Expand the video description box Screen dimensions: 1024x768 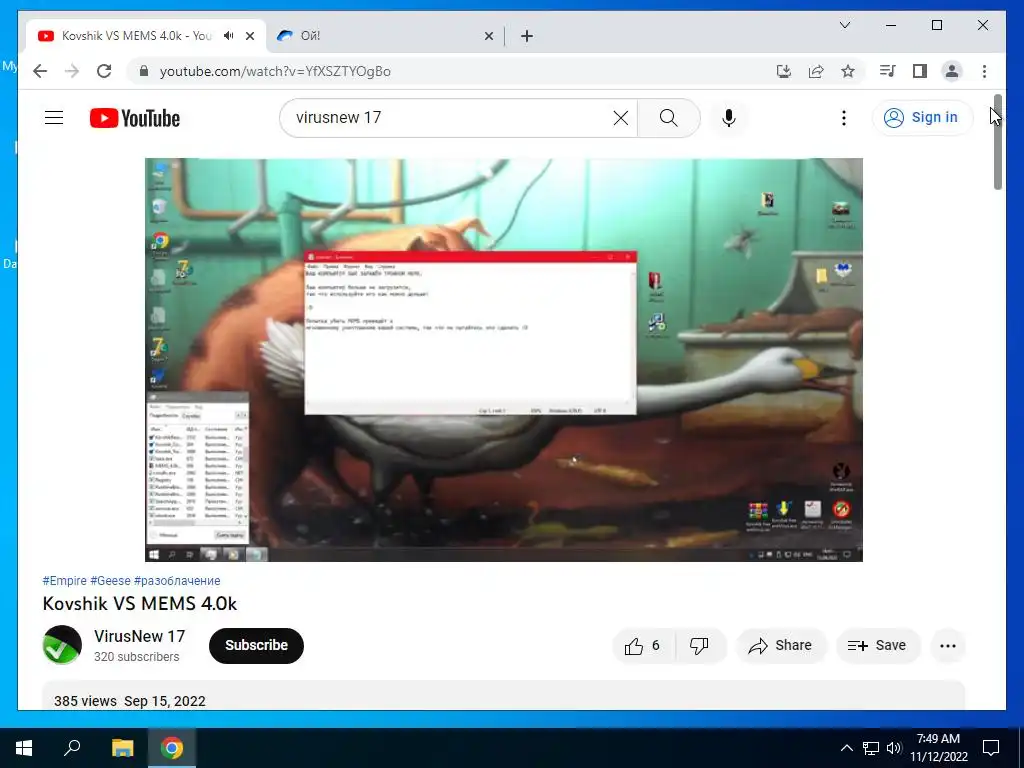coord(504,696)
